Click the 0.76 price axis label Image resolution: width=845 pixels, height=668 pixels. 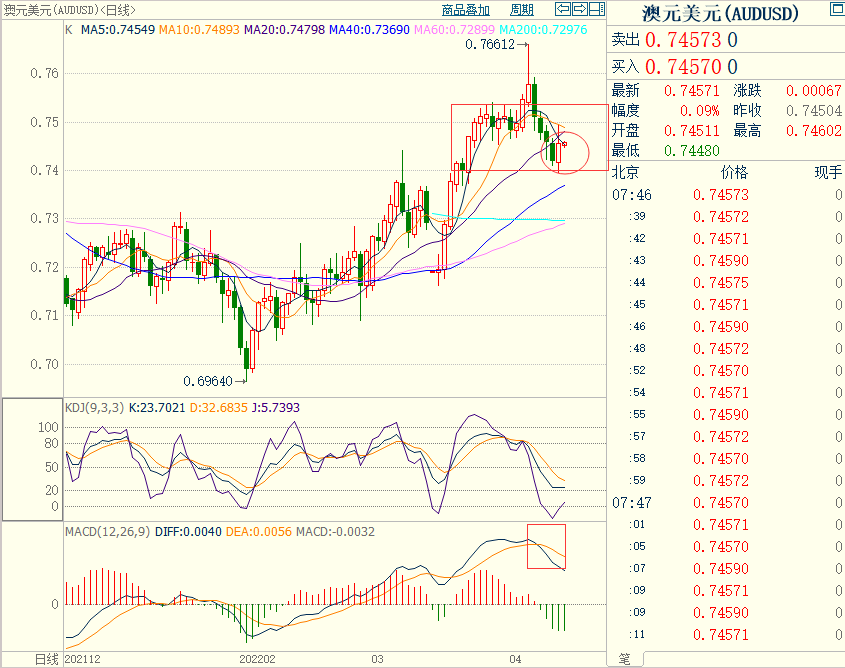pos(44,73)
